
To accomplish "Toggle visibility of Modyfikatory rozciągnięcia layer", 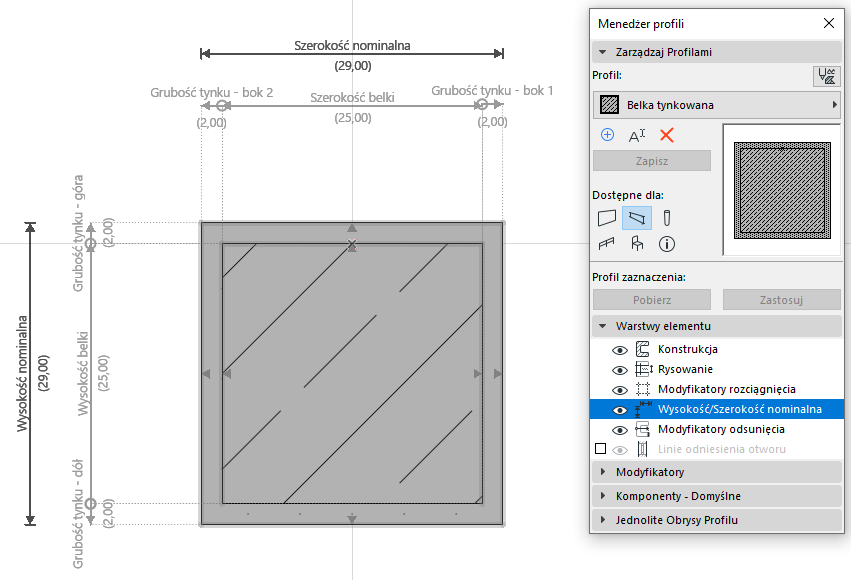I will 619,390.
